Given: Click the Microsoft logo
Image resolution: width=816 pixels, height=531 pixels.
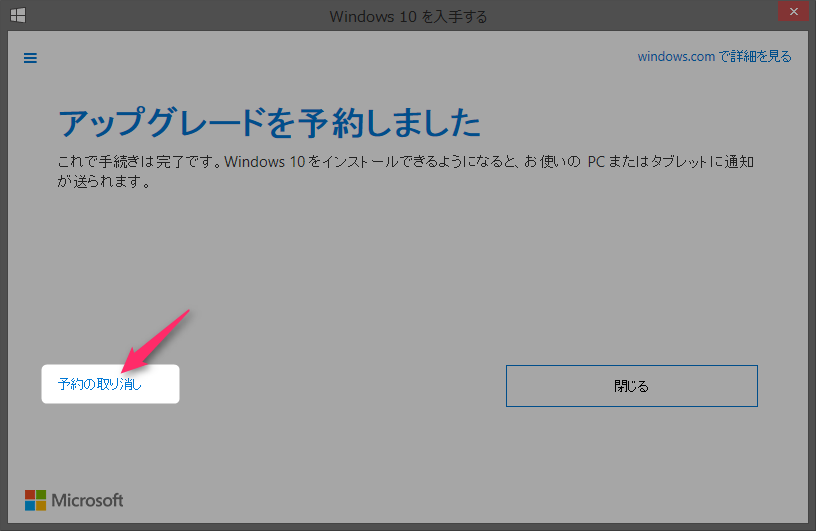Looking at the screenshot, I should pyautogui.click(x=74, y=500).
